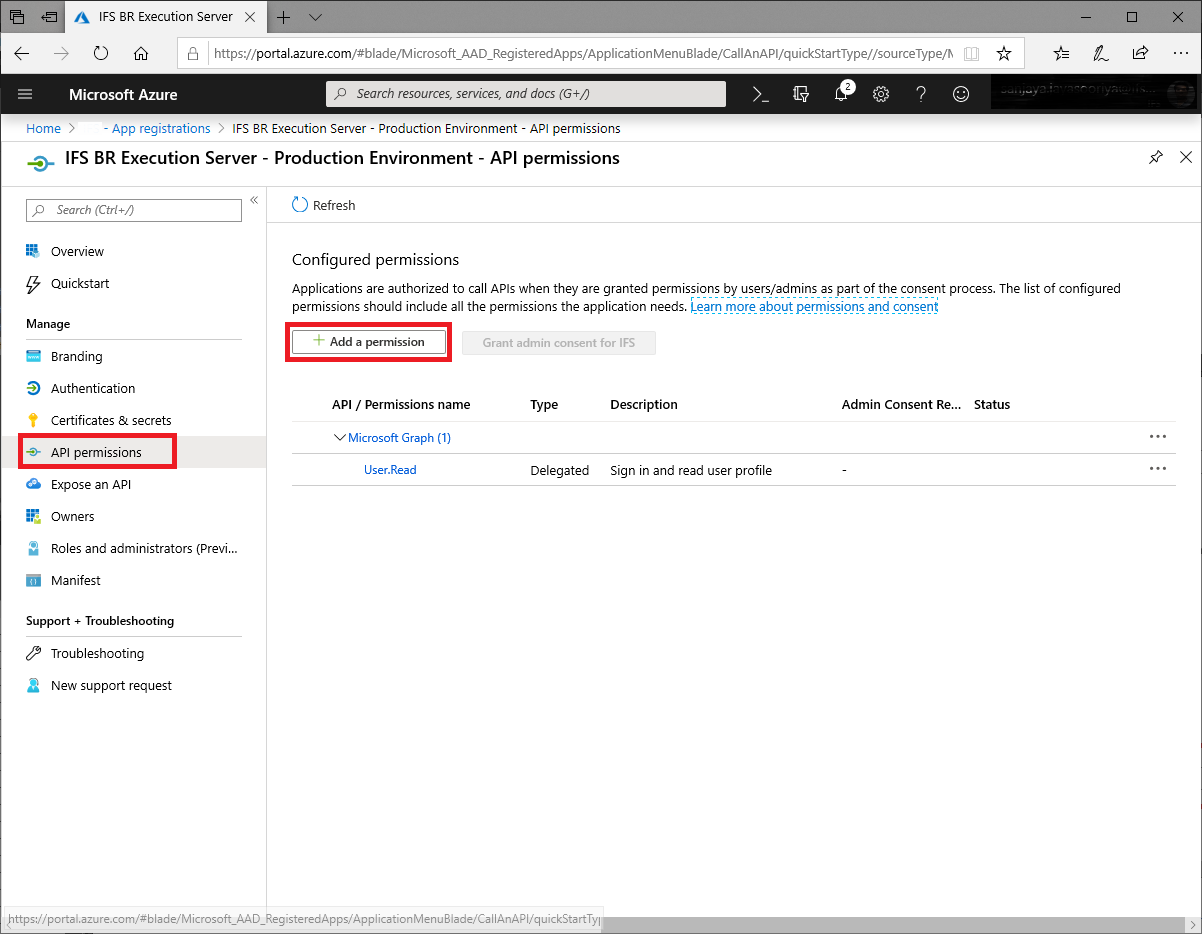Click the help question mark icon
This screenshot has height=934, width=1202.
click(x=921, y=94)
